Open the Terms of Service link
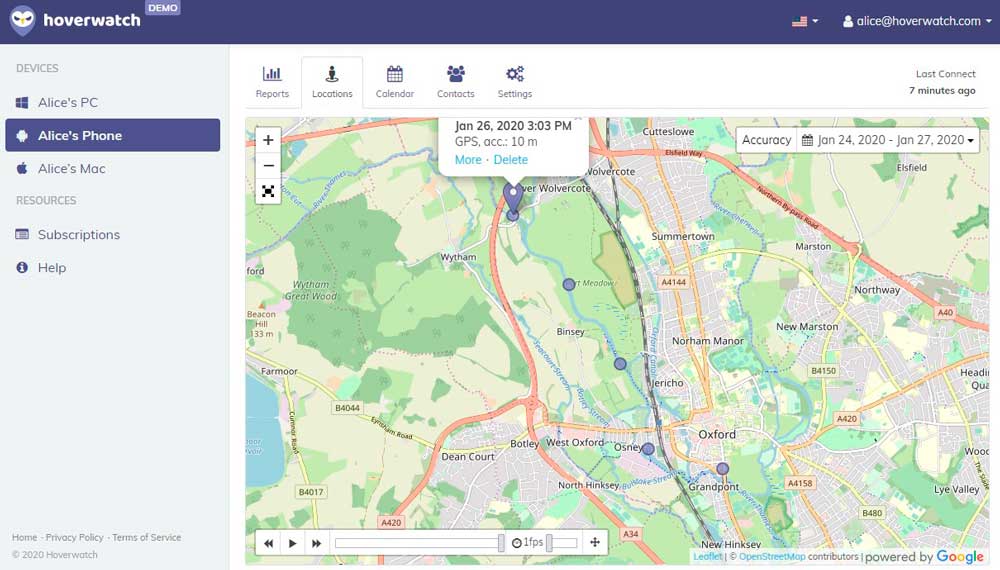Image resolution: width=1000 pixels, height=570 pixels. [x=147, y=537]
